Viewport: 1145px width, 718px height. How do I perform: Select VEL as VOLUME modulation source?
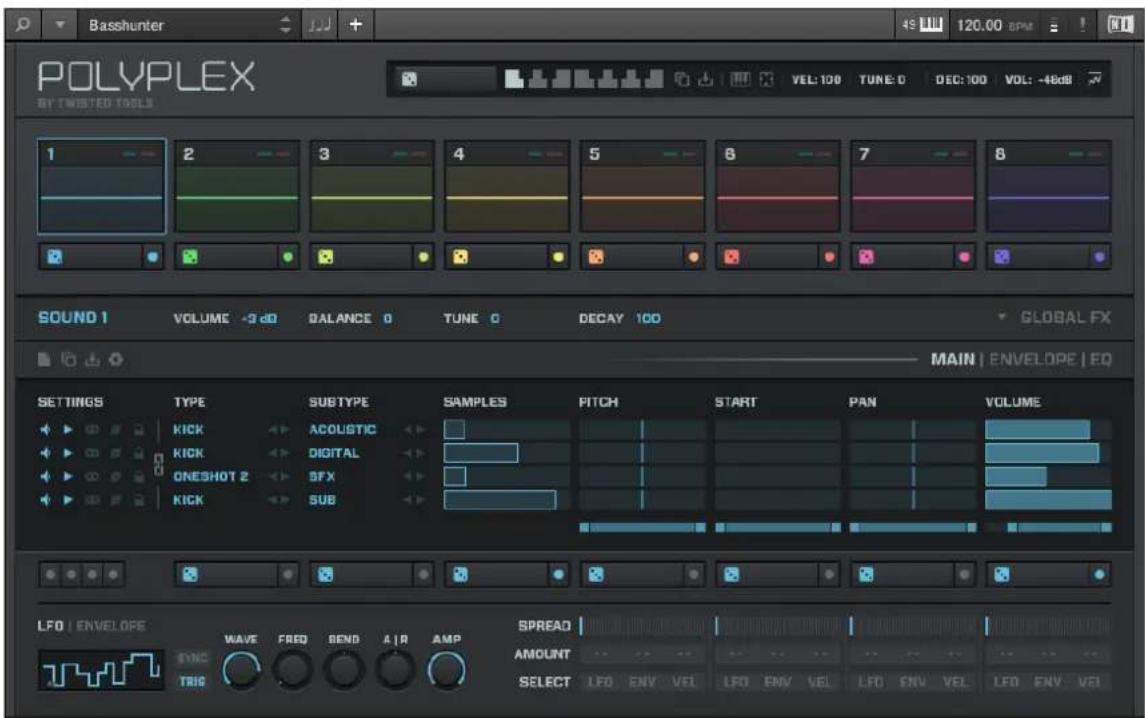click(1089, 682)
